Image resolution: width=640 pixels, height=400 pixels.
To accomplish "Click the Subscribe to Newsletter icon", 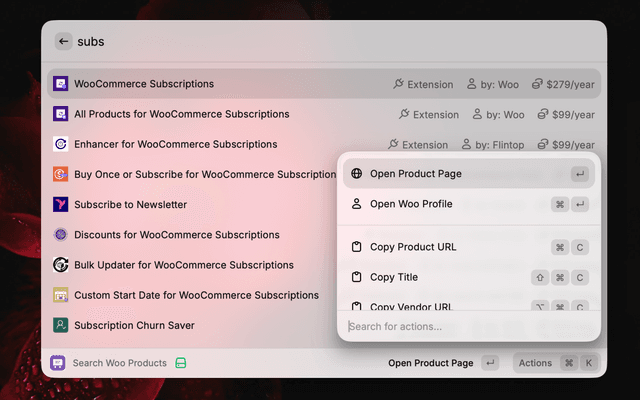I will coord(60,205).
